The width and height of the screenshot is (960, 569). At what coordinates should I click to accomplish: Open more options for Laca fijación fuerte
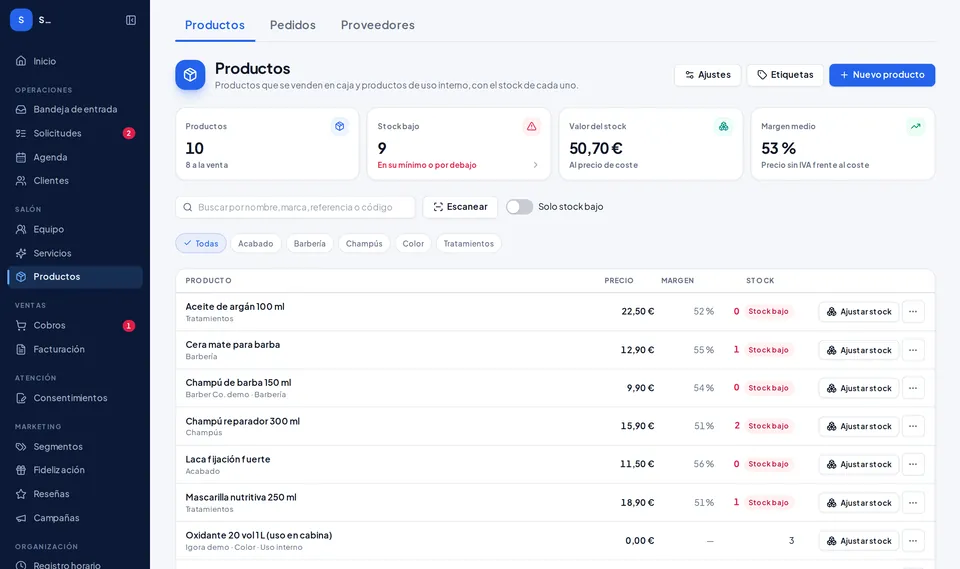[913, 464]
